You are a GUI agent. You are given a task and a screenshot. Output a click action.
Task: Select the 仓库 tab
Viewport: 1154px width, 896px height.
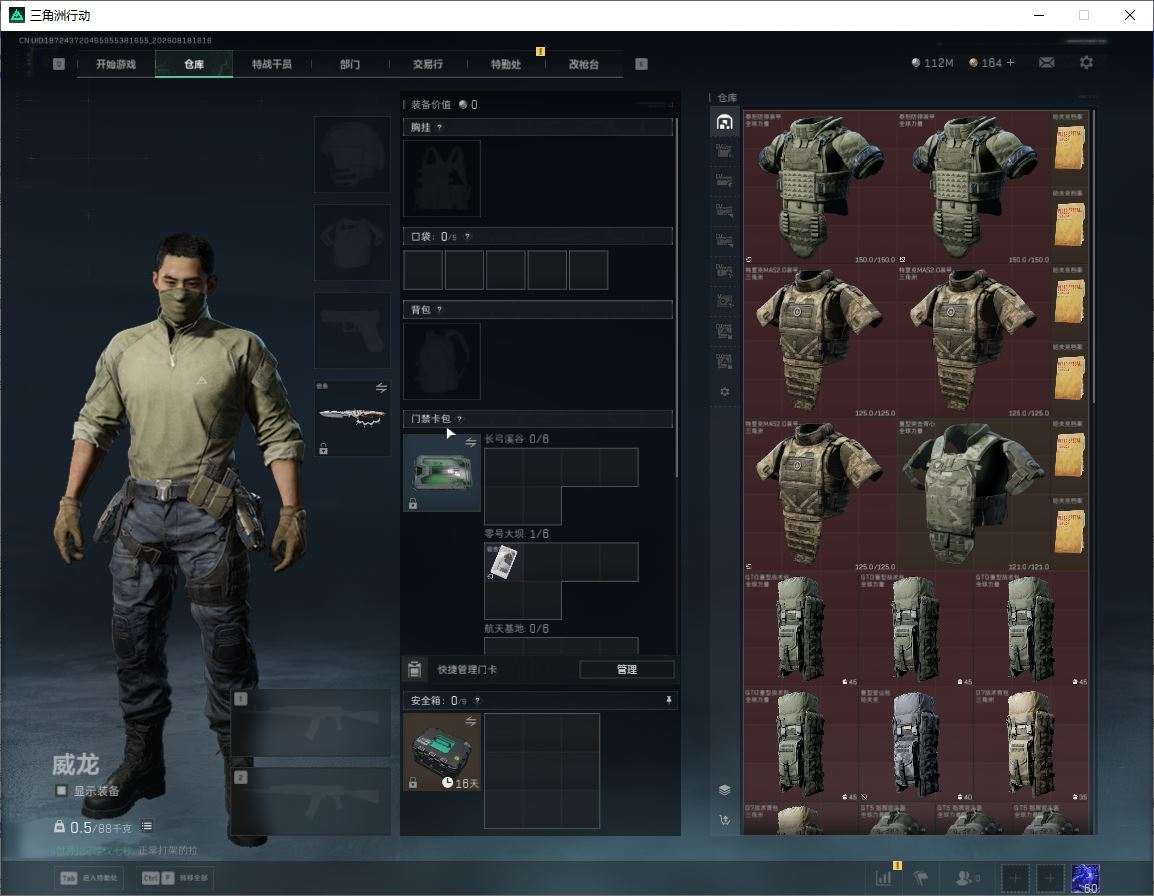point(194,64)
